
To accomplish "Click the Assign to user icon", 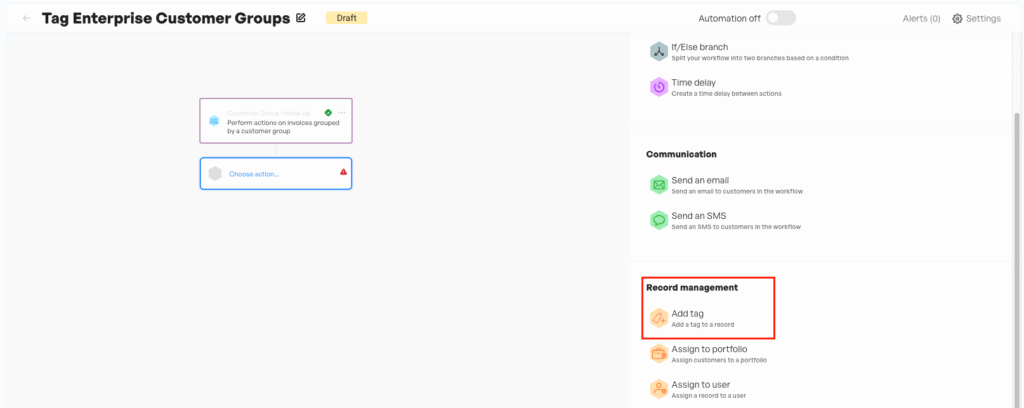I will [x=659, y=388].
